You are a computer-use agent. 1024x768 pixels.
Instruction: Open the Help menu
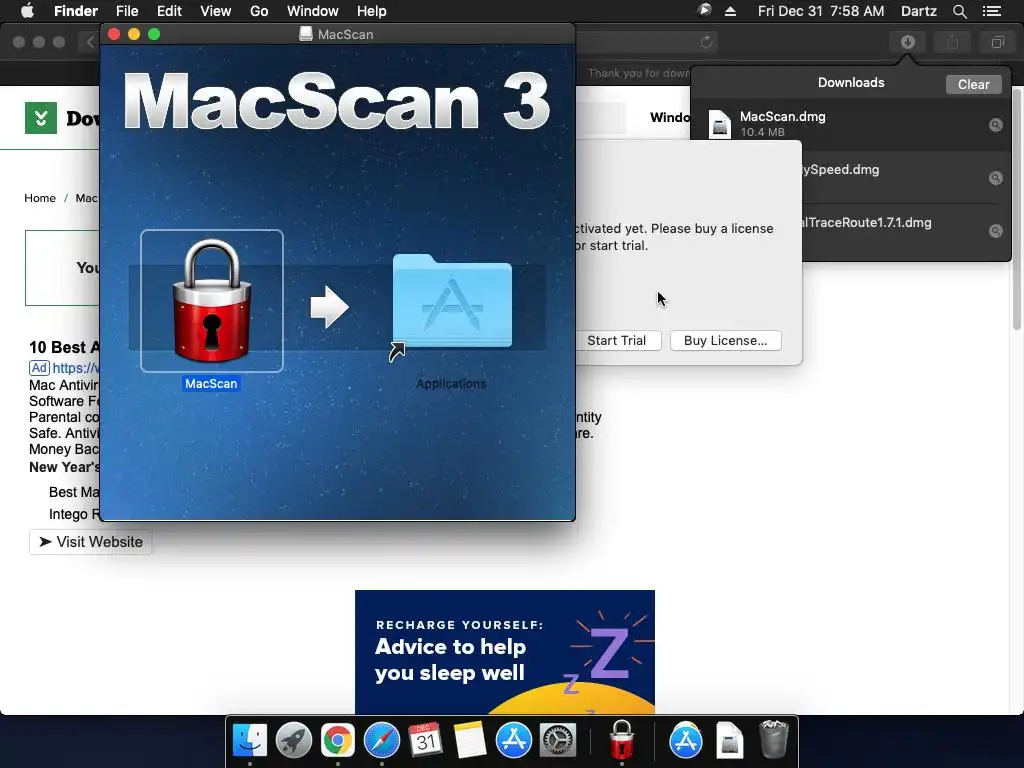[372, 11]
